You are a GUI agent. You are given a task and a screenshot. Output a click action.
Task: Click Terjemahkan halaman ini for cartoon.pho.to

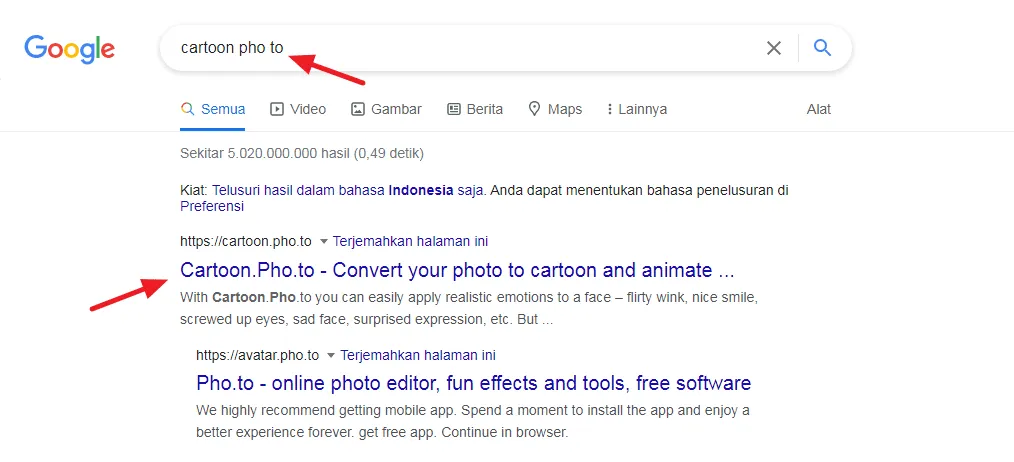click(x=410, y=241)
